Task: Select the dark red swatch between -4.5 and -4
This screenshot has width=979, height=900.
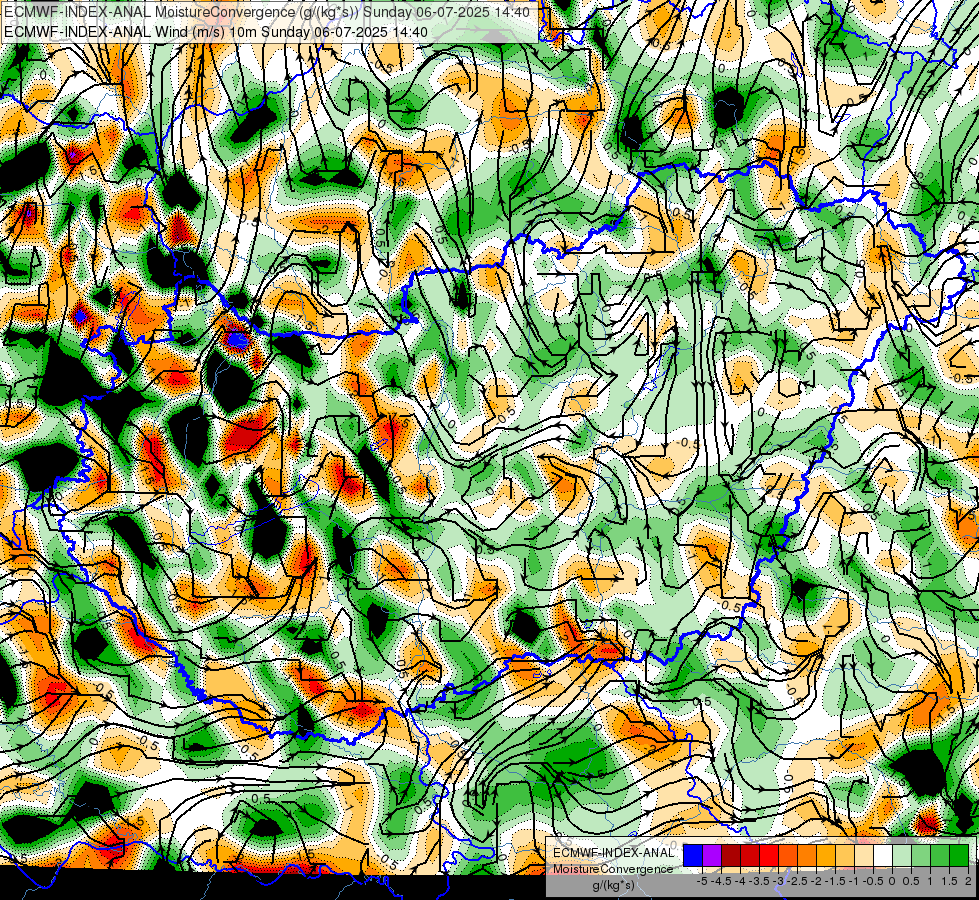Action: pyautogui.click(x=731, y=856)
